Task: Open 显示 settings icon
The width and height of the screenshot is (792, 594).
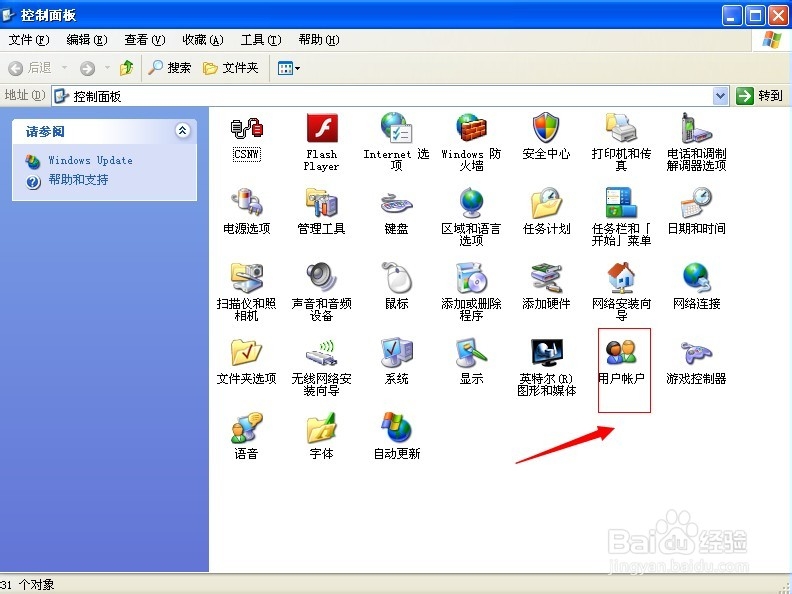Action: (x=471, y=352)
